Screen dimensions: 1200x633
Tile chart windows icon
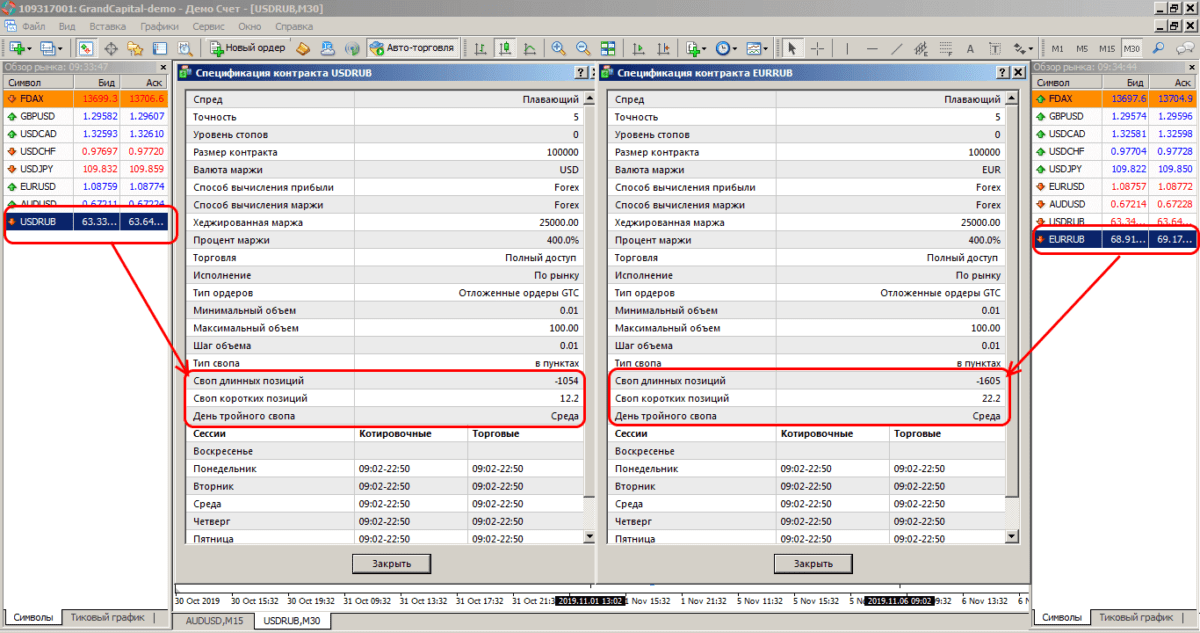[607, 47]
